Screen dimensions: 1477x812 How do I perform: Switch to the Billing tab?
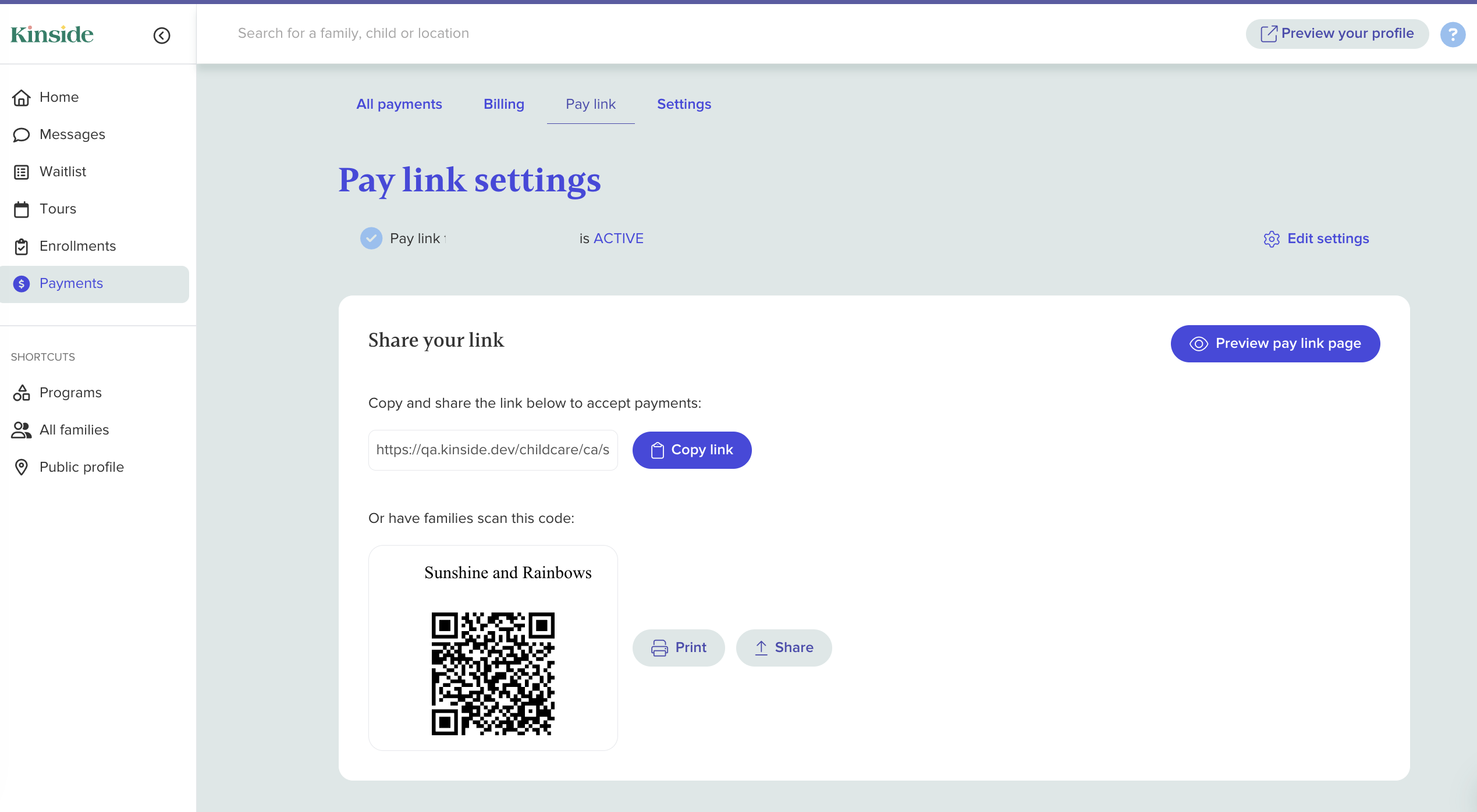(x=504, y=104)
